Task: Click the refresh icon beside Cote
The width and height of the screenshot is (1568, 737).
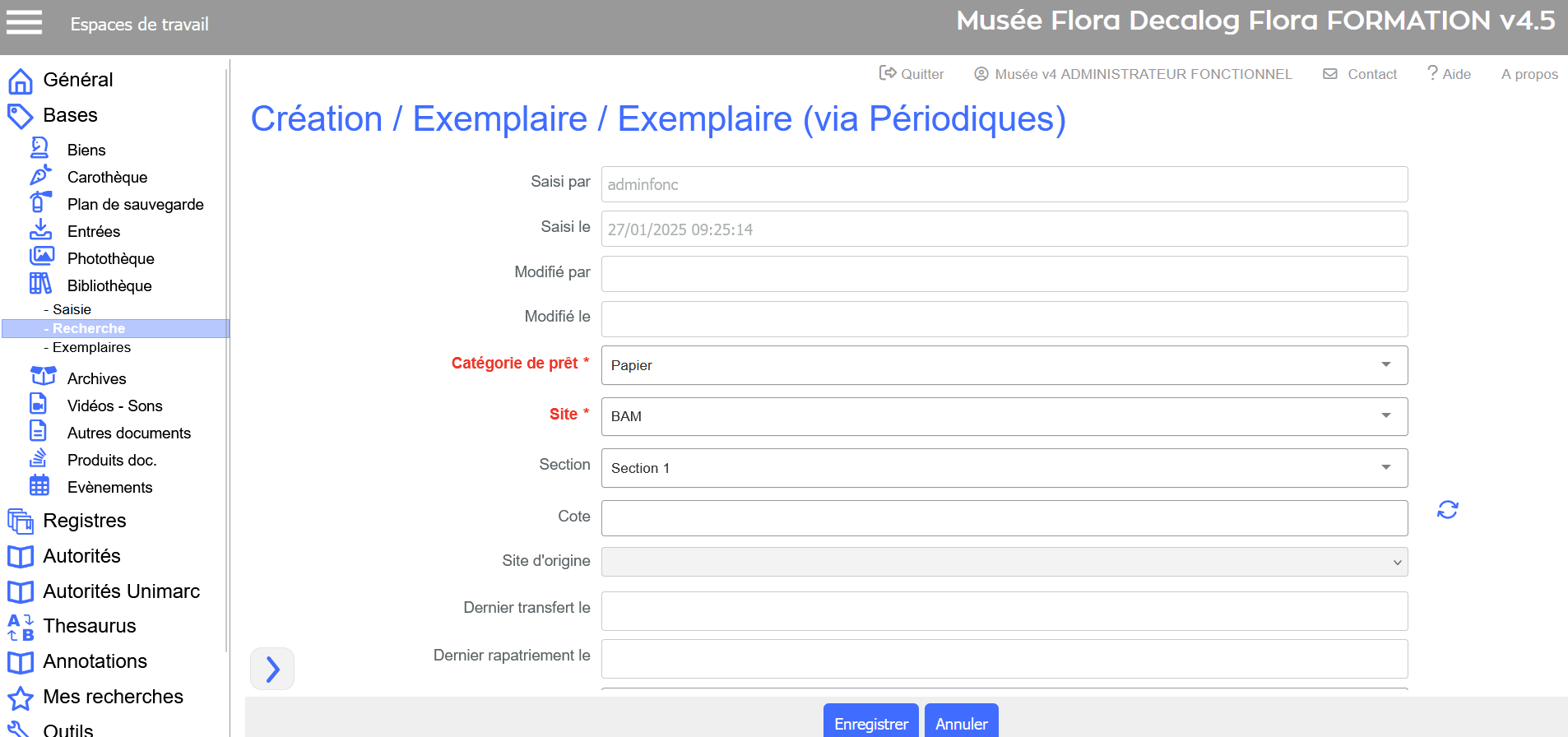Action: 1447,510
